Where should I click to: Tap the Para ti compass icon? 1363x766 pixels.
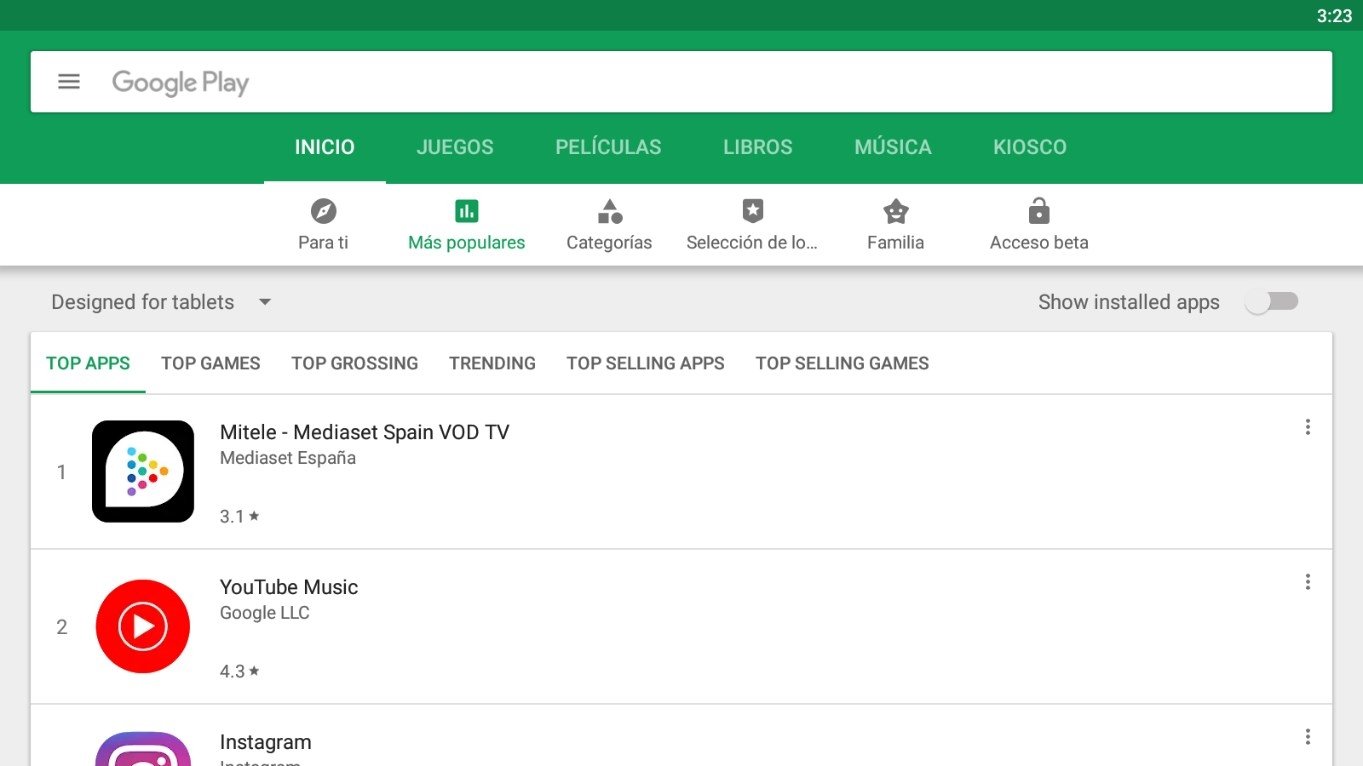[x=323, y=211]
